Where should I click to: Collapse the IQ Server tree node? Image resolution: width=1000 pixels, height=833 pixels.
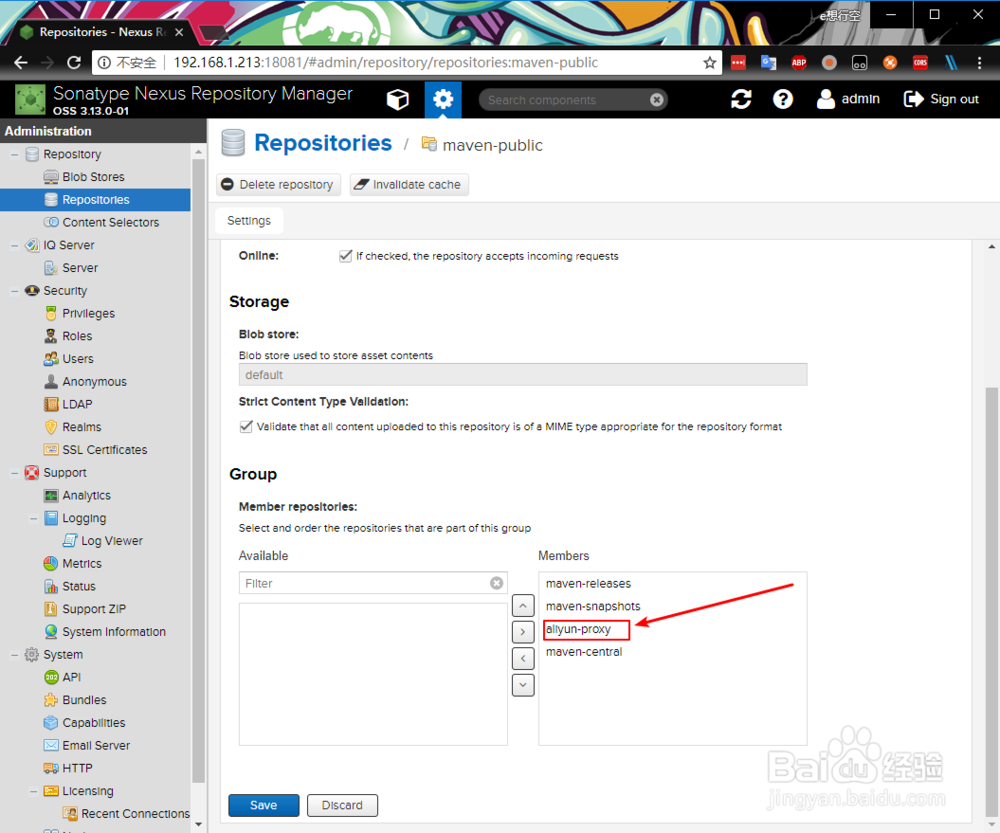coord(15,245)
